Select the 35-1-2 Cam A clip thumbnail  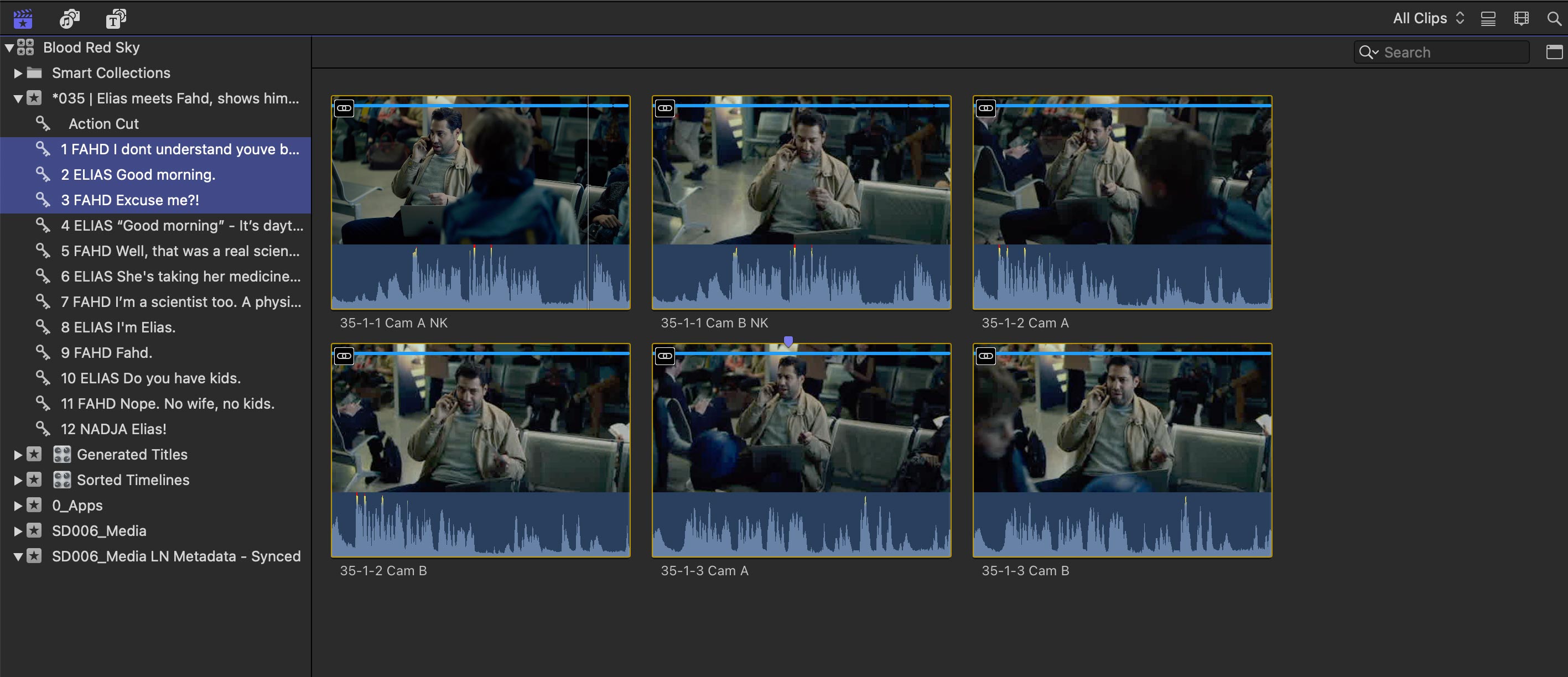[1122, 202]
